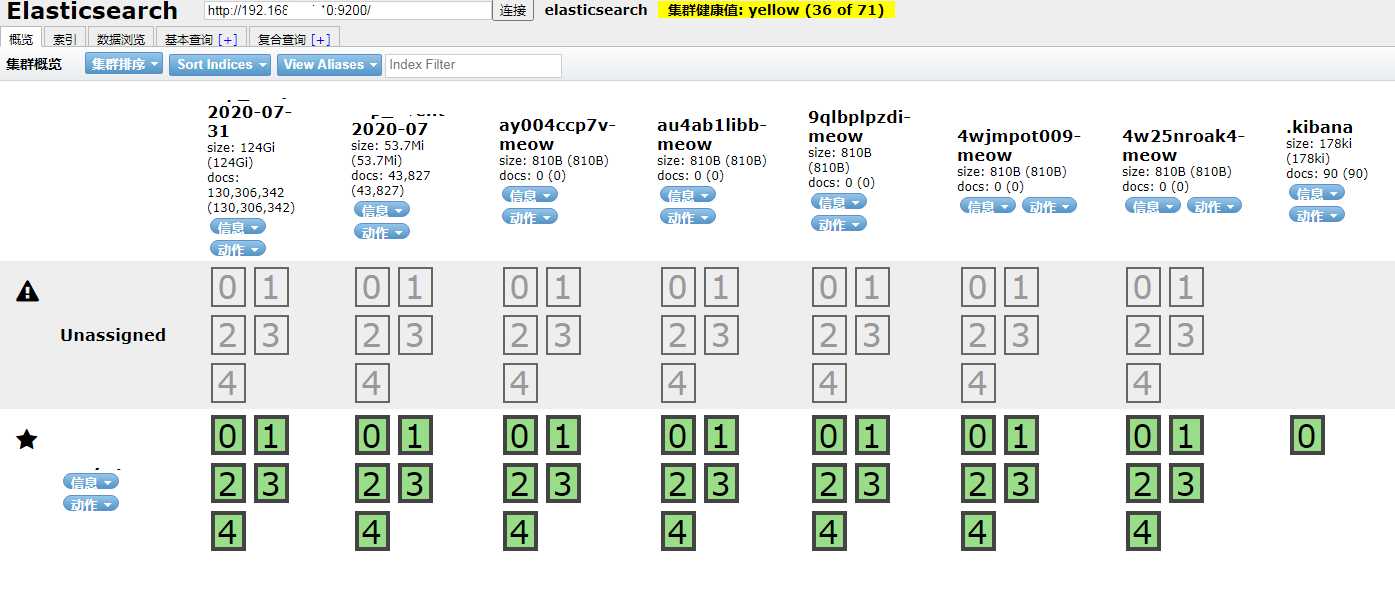1395x590 pixels.
Task: Add a new 复合查询 tab with [+]
Action: [321, 39]
